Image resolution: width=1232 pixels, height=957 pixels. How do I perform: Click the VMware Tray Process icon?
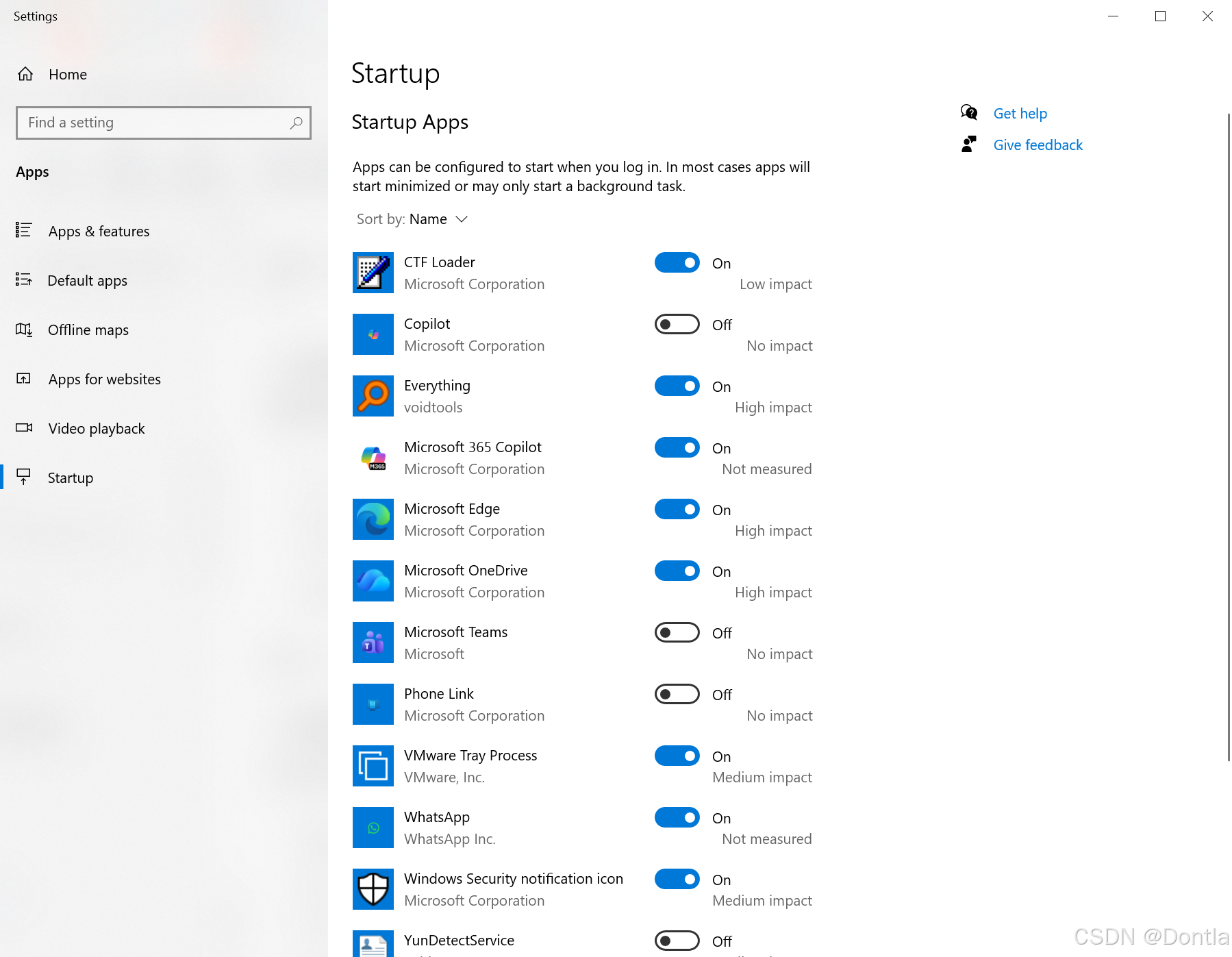373,766
